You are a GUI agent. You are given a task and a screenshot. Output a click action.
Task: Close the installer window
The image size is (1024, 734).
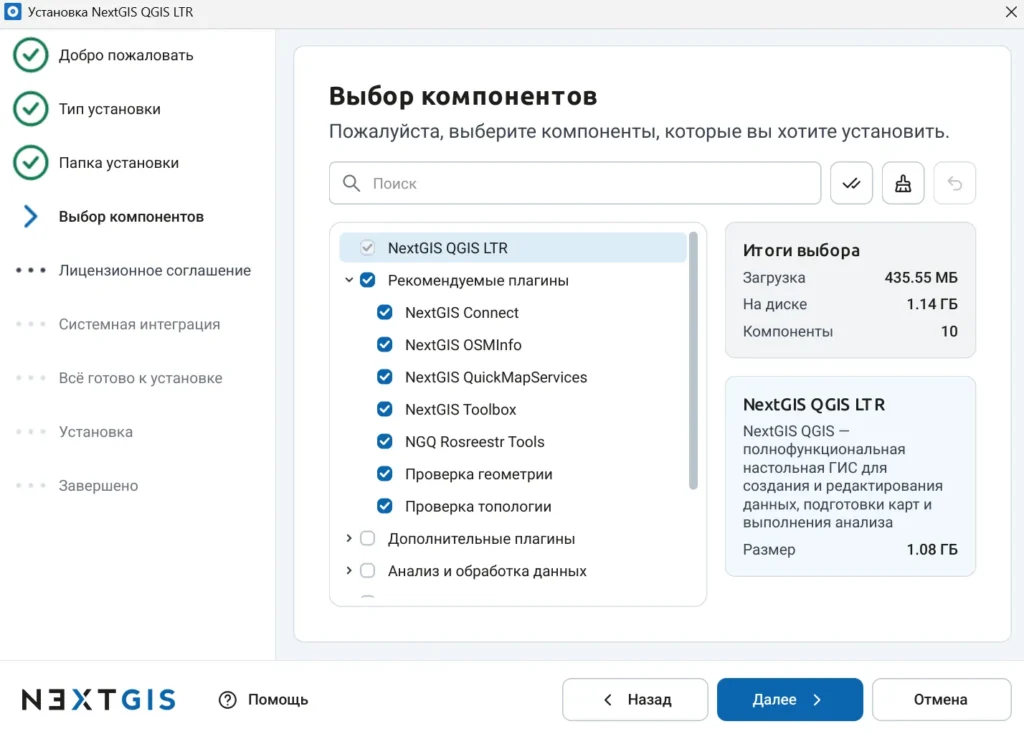tap(1010, 12)
